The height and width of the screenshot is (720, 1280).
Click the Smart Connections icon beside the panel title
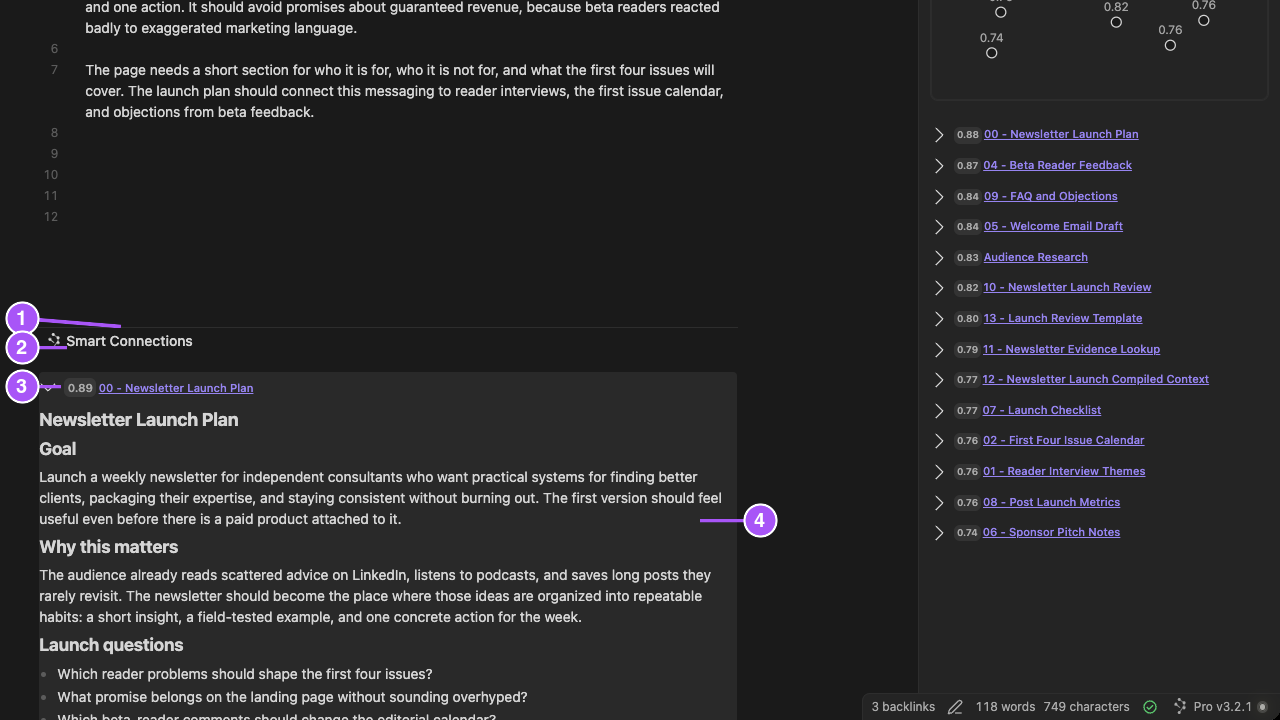54,340
